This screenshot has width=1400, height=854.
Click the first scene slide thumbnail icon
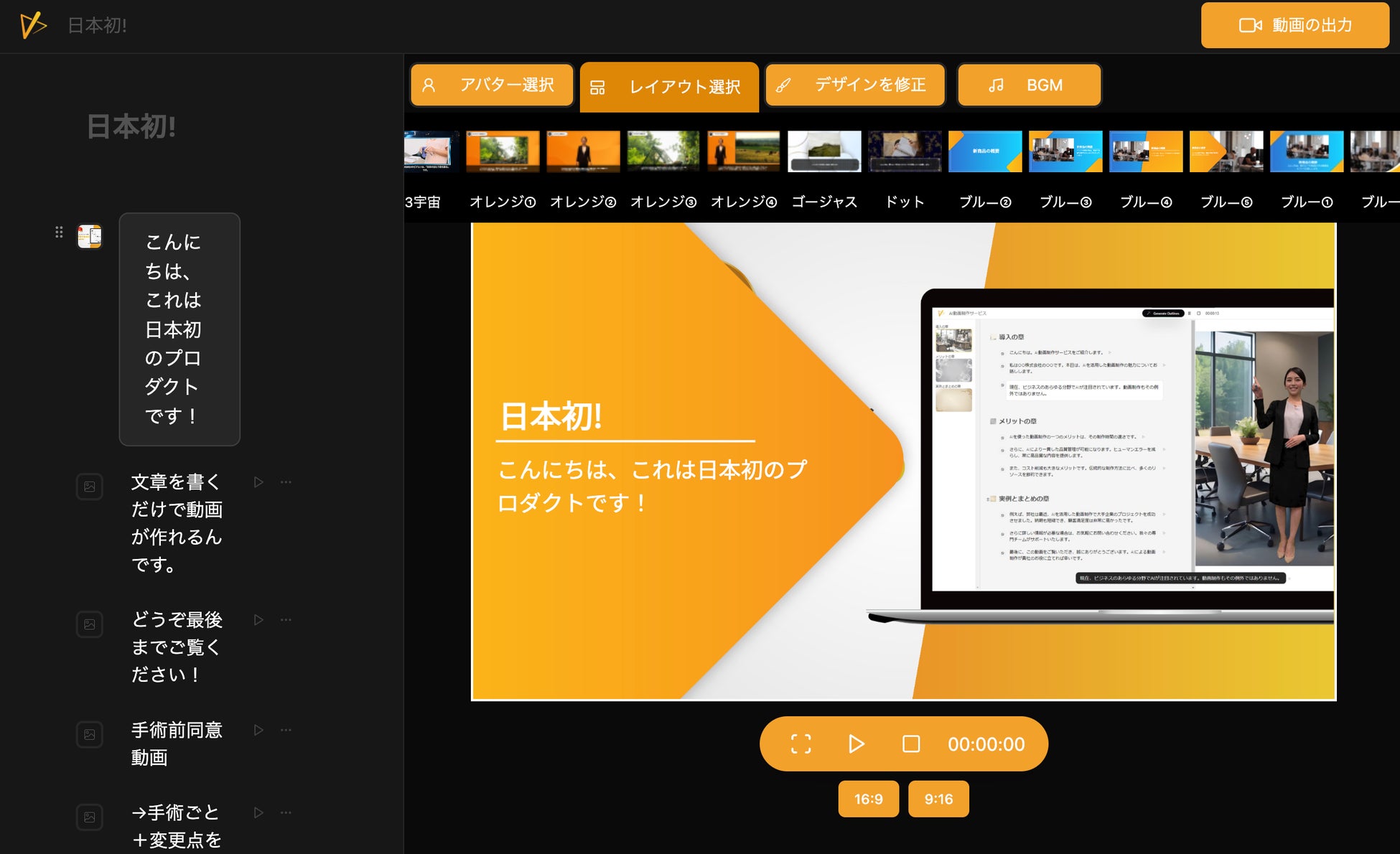click(90, 236)
